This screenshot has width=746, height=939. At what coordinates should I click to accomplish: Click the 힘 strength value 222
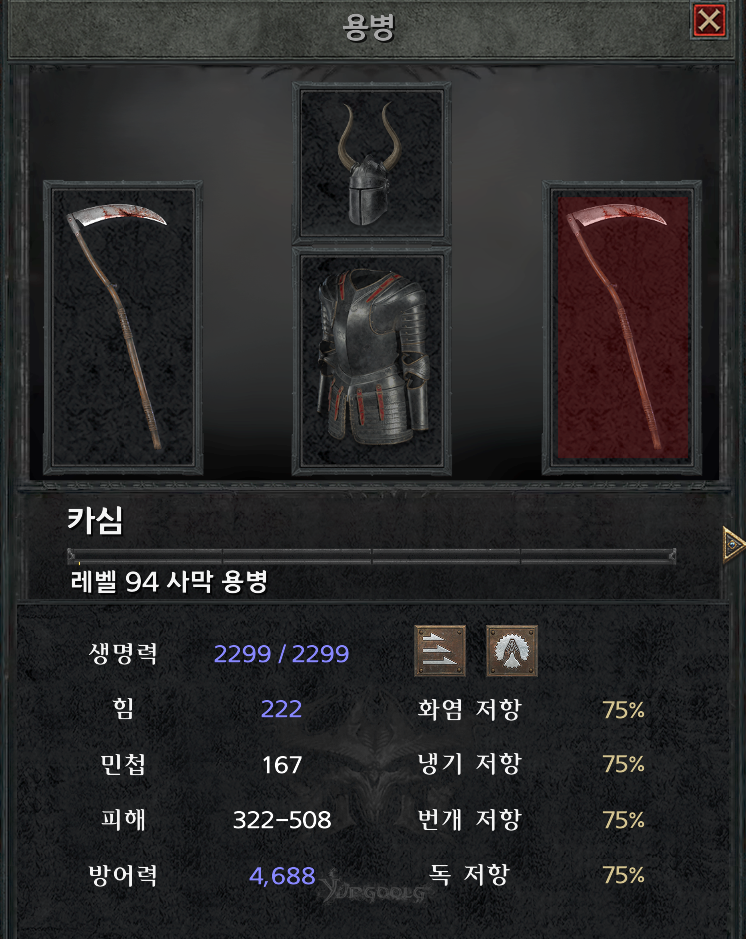pyautogui.click(x=281, y=709)
